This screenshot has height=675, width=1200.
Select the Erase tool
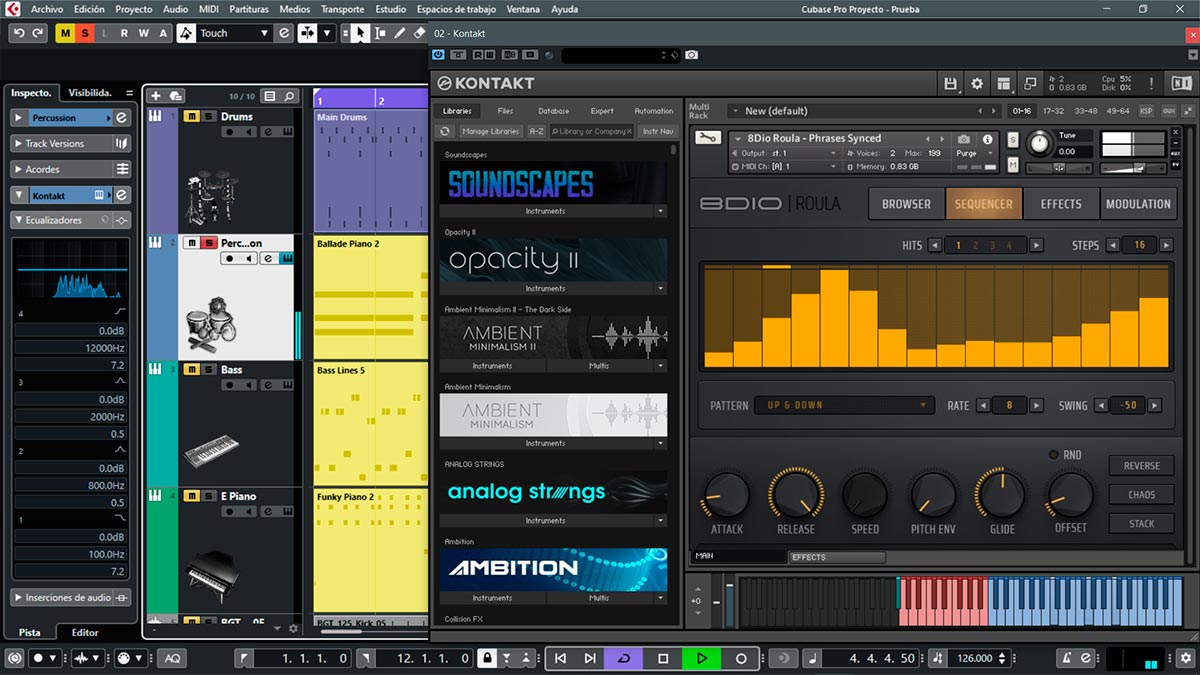419,33
